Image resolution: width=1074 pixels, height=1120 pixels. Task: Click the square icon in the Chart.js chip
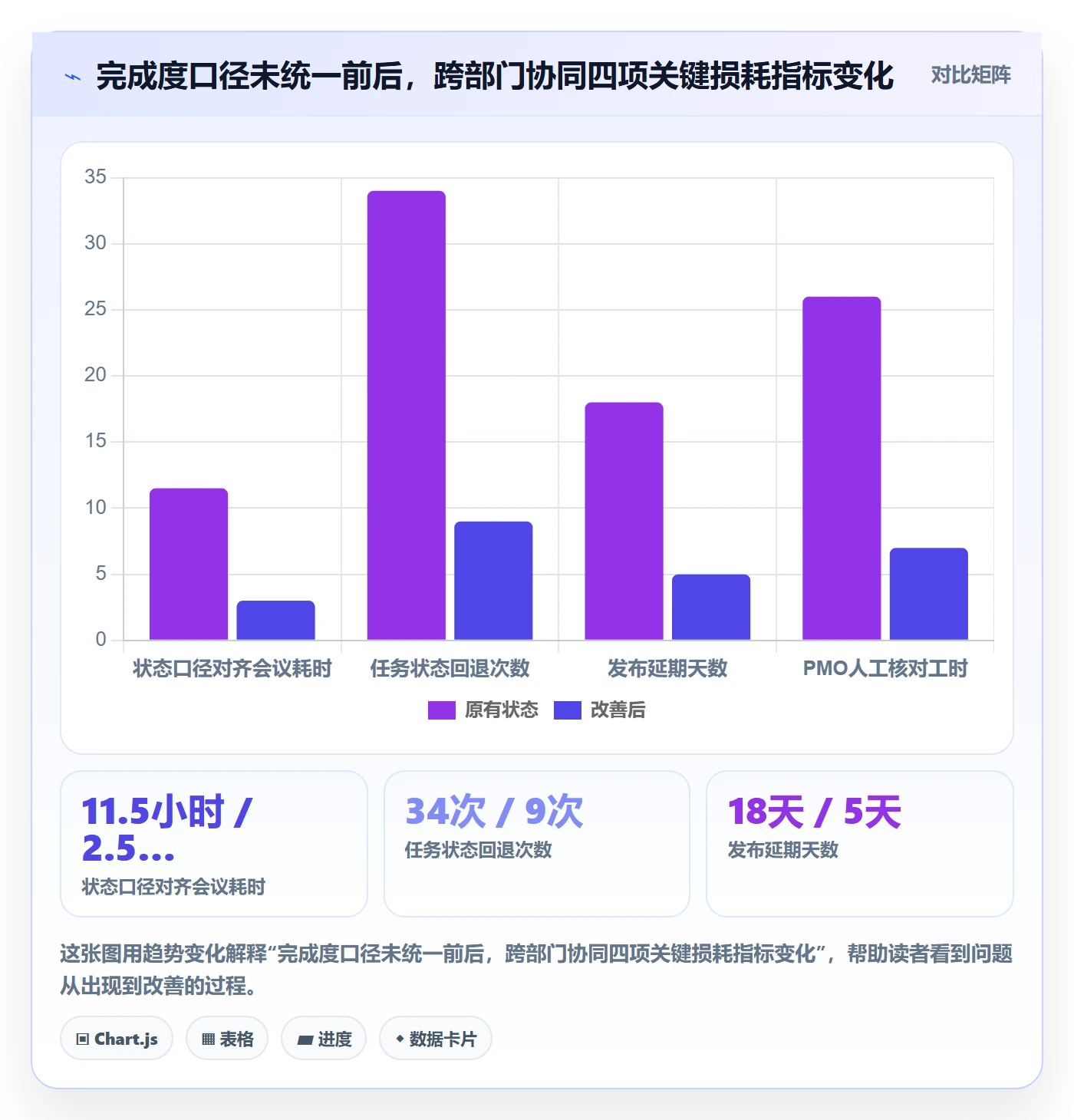pyautogui.click(x=83, y=1039)
